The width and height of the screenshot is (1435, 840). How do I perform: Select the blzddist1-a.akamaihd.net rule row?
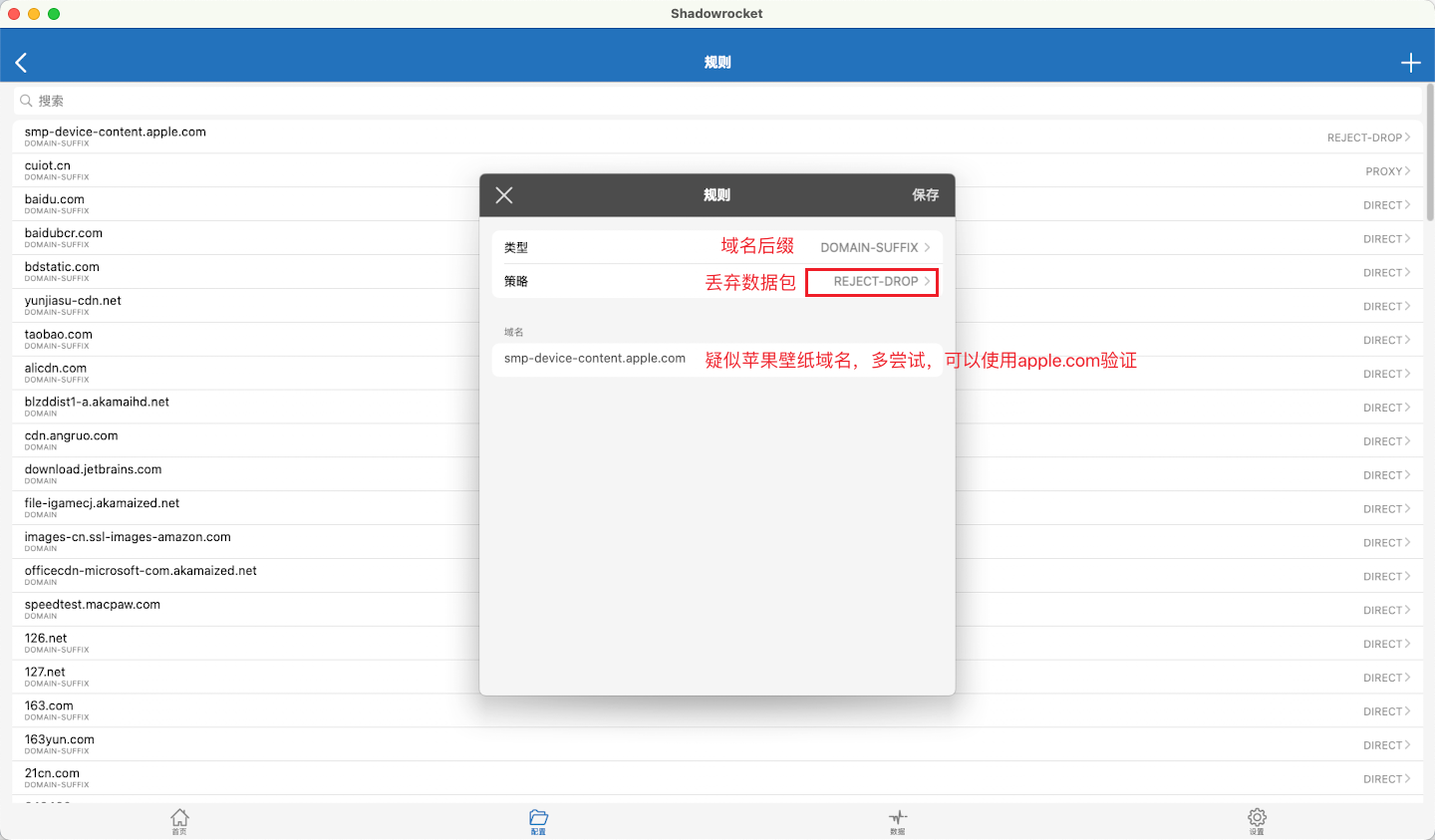point(717,408)
